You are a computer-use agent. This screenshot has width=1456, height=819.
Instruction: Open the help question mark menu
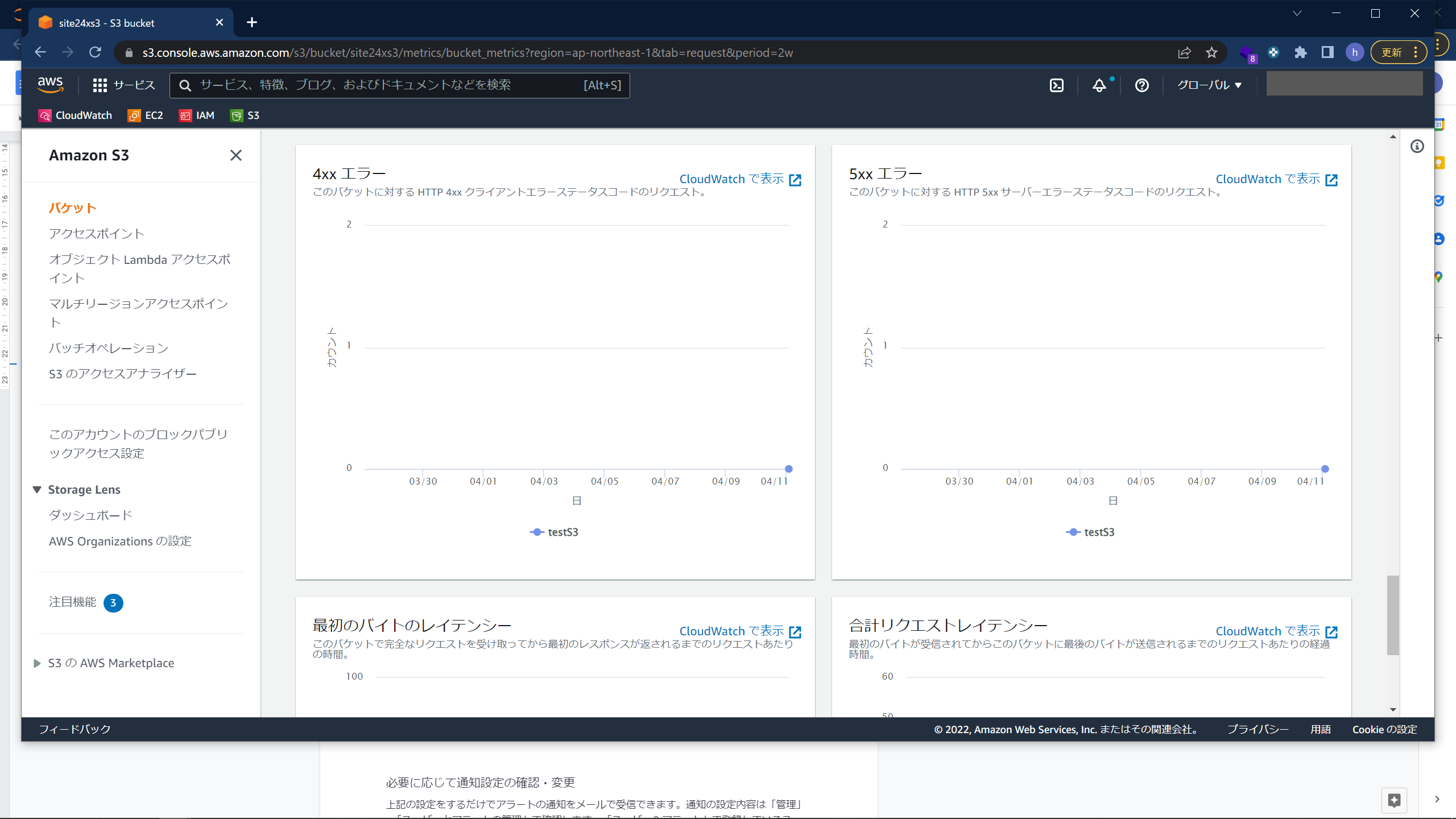coord(1141,85)
